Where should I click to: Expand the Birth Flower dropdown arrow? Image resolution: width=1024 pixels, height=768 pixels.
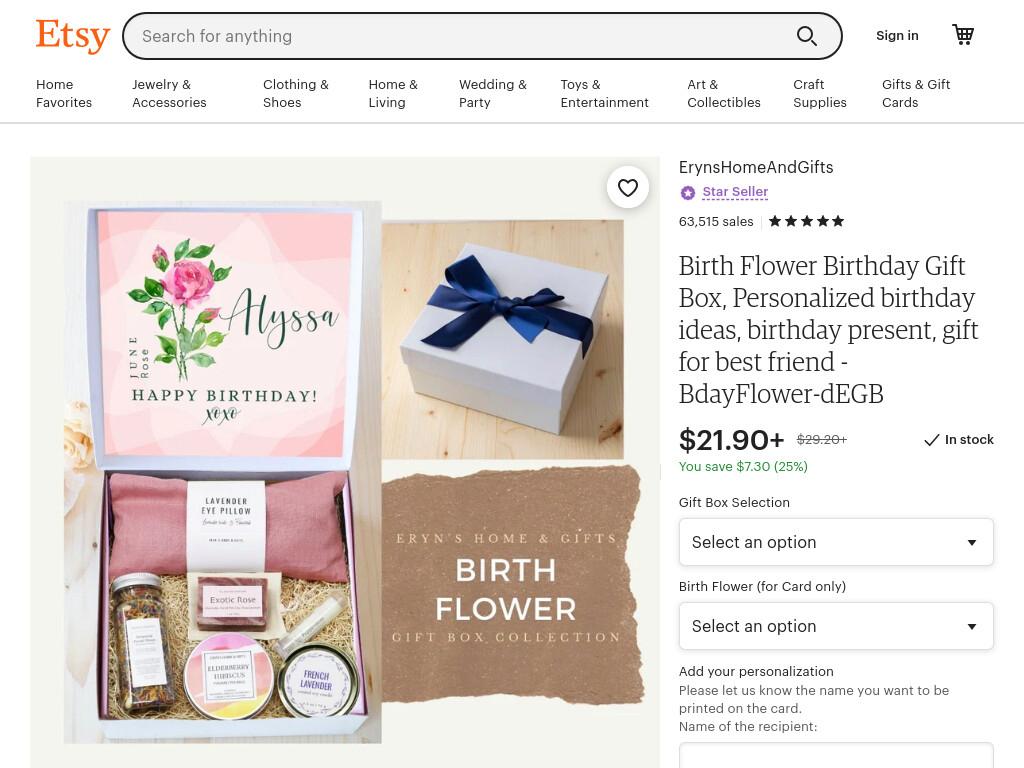click(x=972, y=626)
